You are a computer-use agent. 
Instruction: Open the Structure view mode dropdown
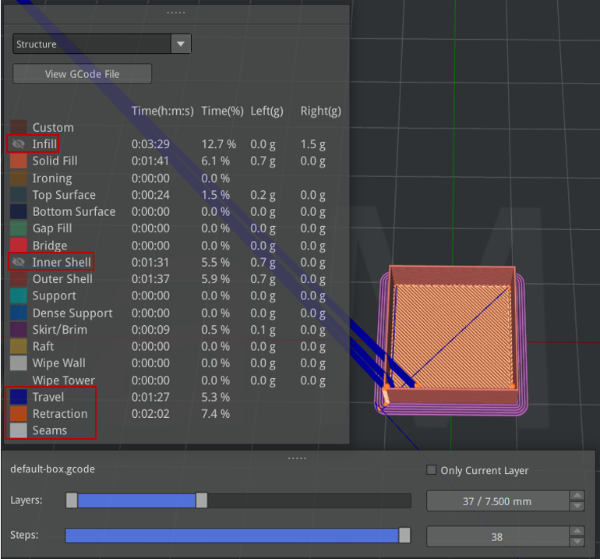[x=180, y=44]
